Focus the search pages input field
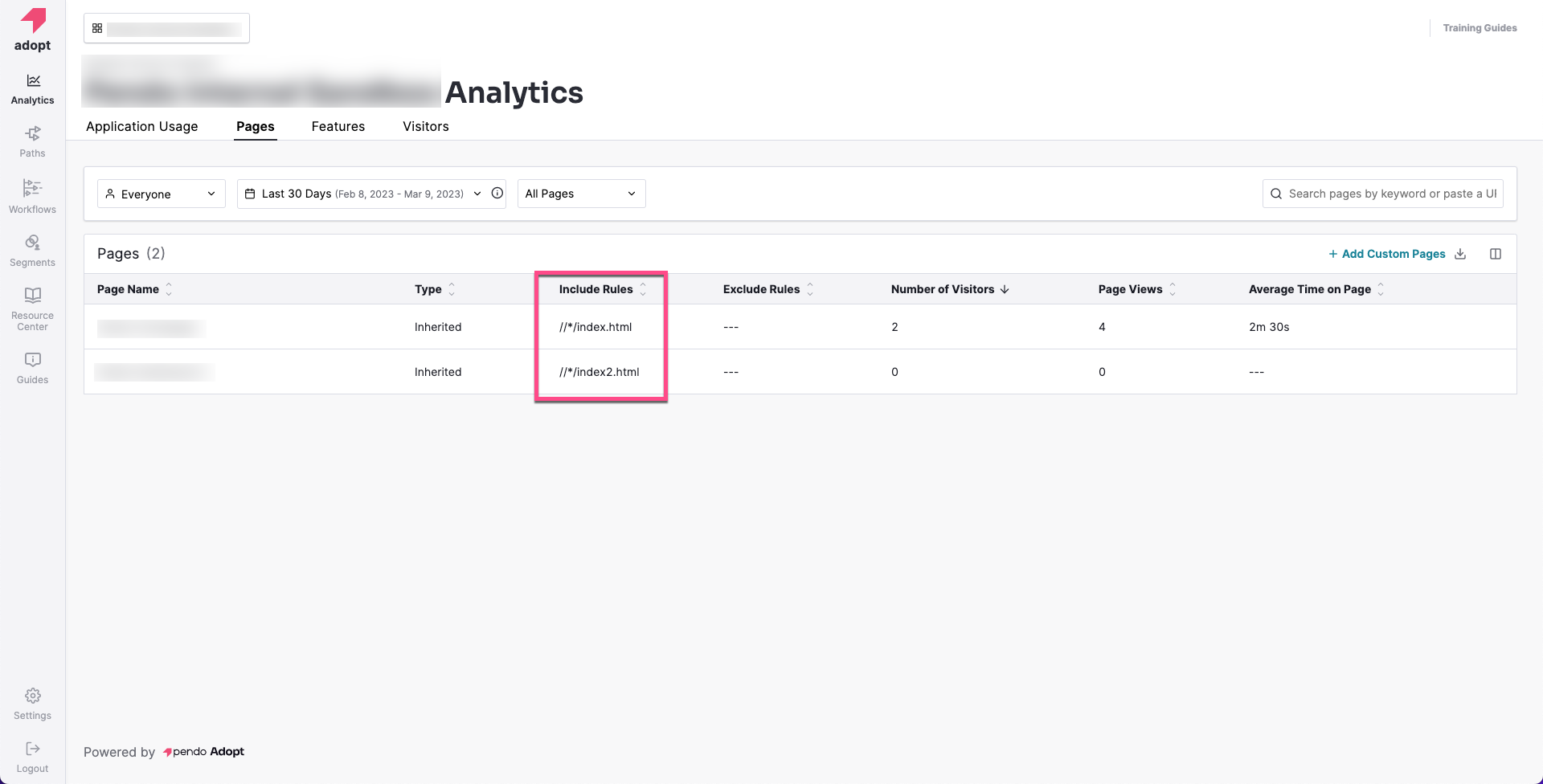This screenshot has width=1543, height=784. coord(1383,194)
